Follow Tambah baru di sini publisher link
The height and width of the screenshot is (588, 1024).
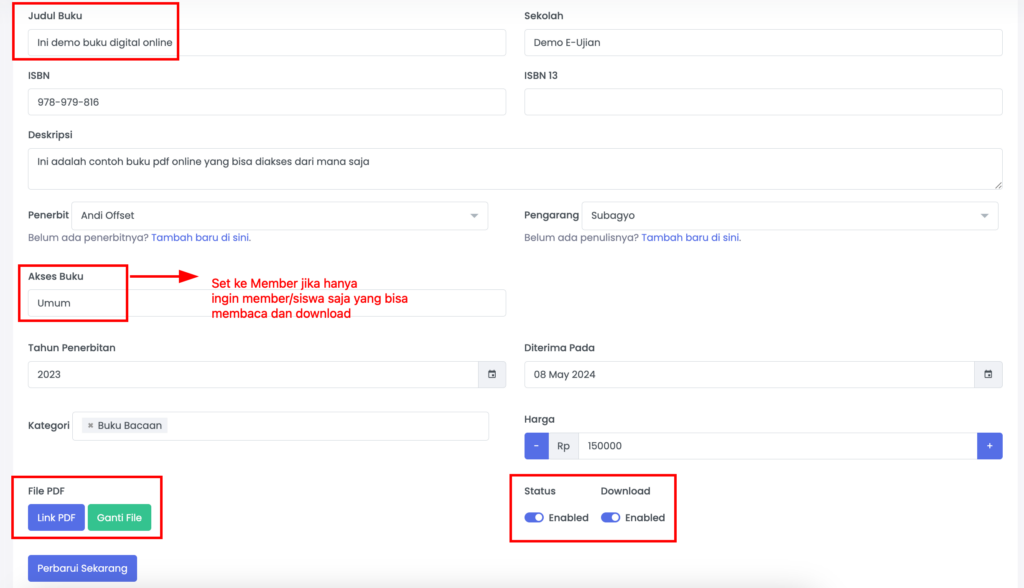coord(201,238)
